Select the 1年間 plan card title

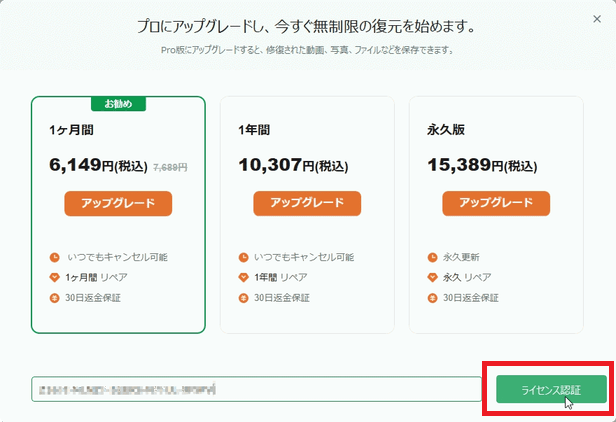point(254,130)
